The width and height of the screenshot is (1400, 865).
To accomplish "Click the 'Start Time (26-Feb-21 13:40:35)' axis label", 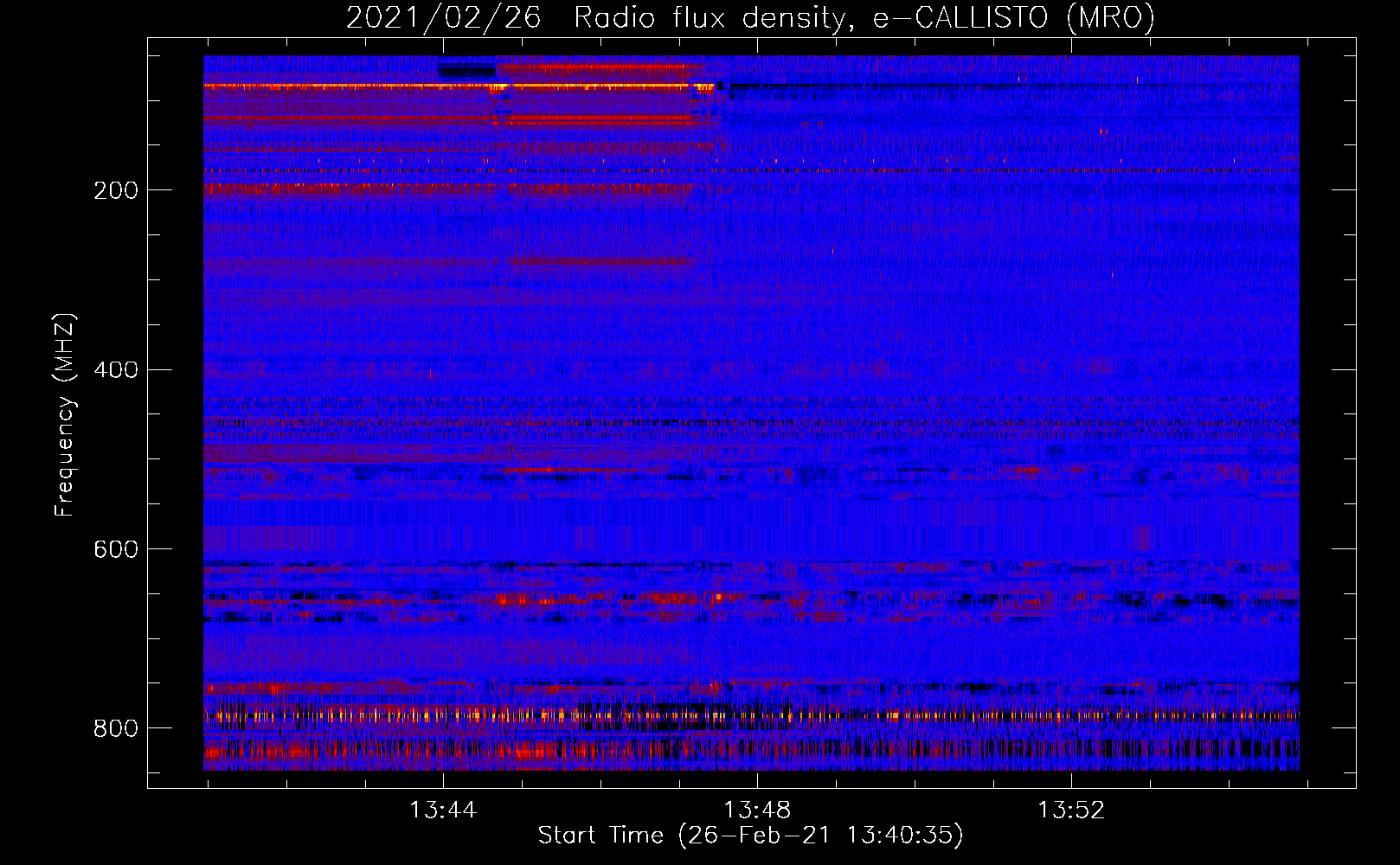I will (x=750, y=836).
